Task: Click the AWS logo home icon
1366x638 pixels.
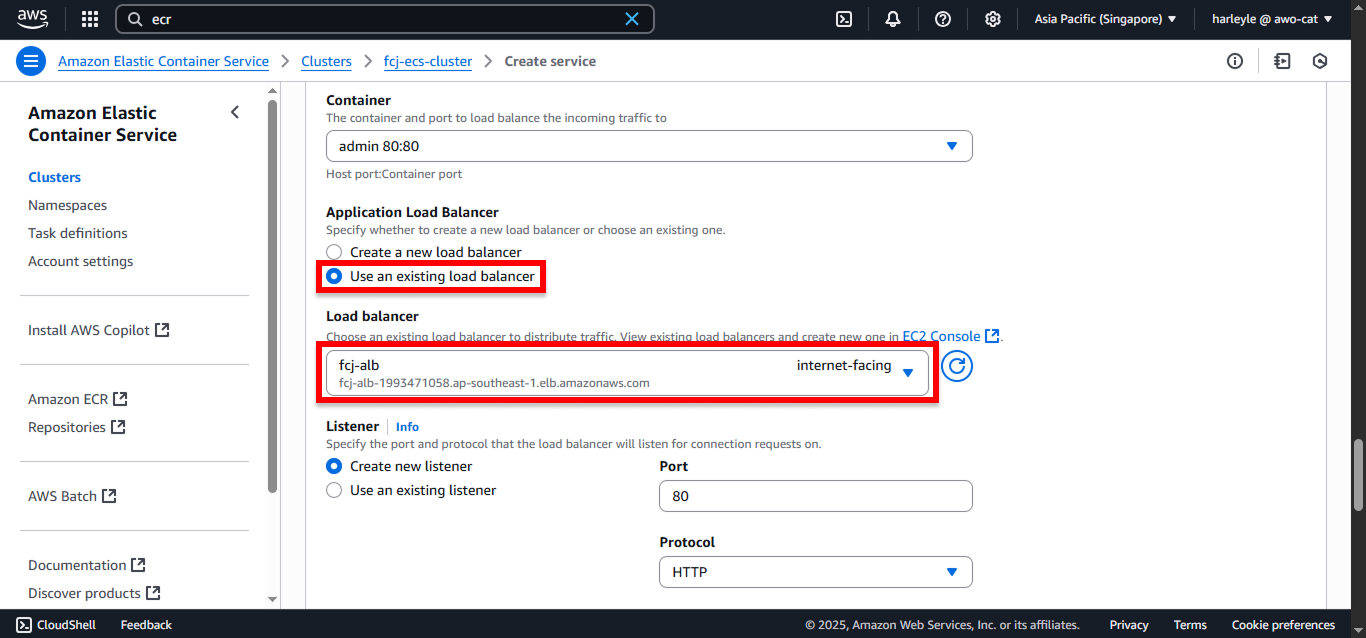Action: coord(32,18)
